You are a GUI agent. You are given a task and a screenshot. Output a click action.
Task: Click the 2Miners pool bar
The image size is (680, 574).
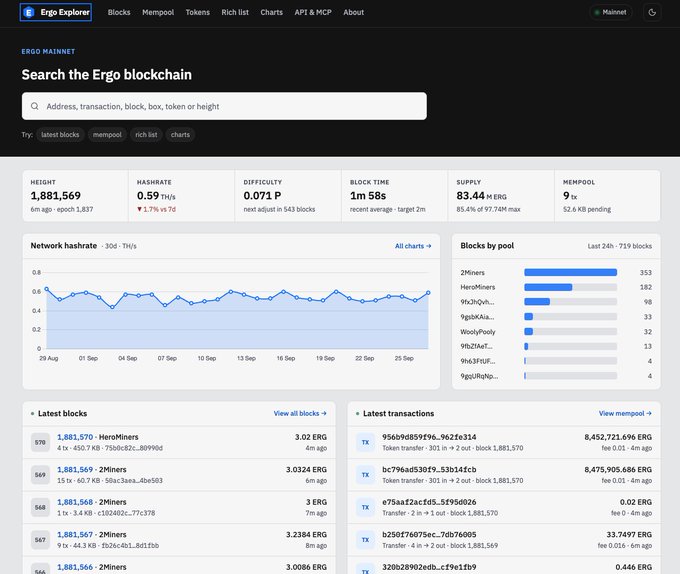point(570,272)
